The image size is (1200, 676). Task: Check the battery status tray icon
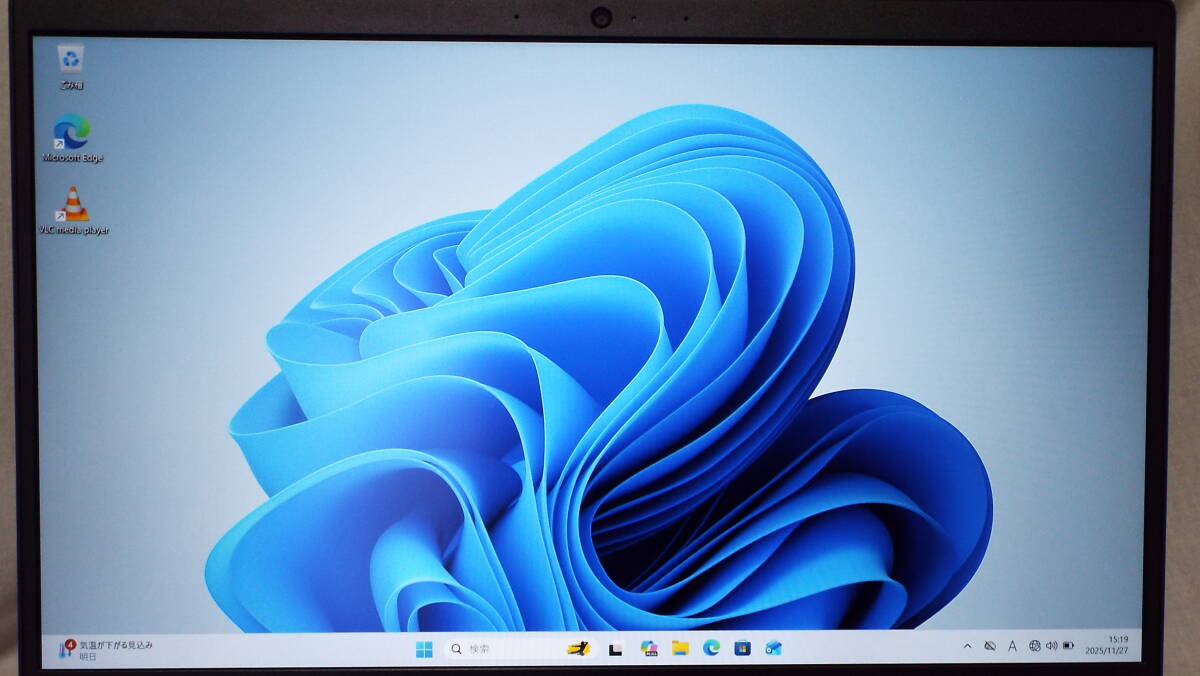point(1068,646)
